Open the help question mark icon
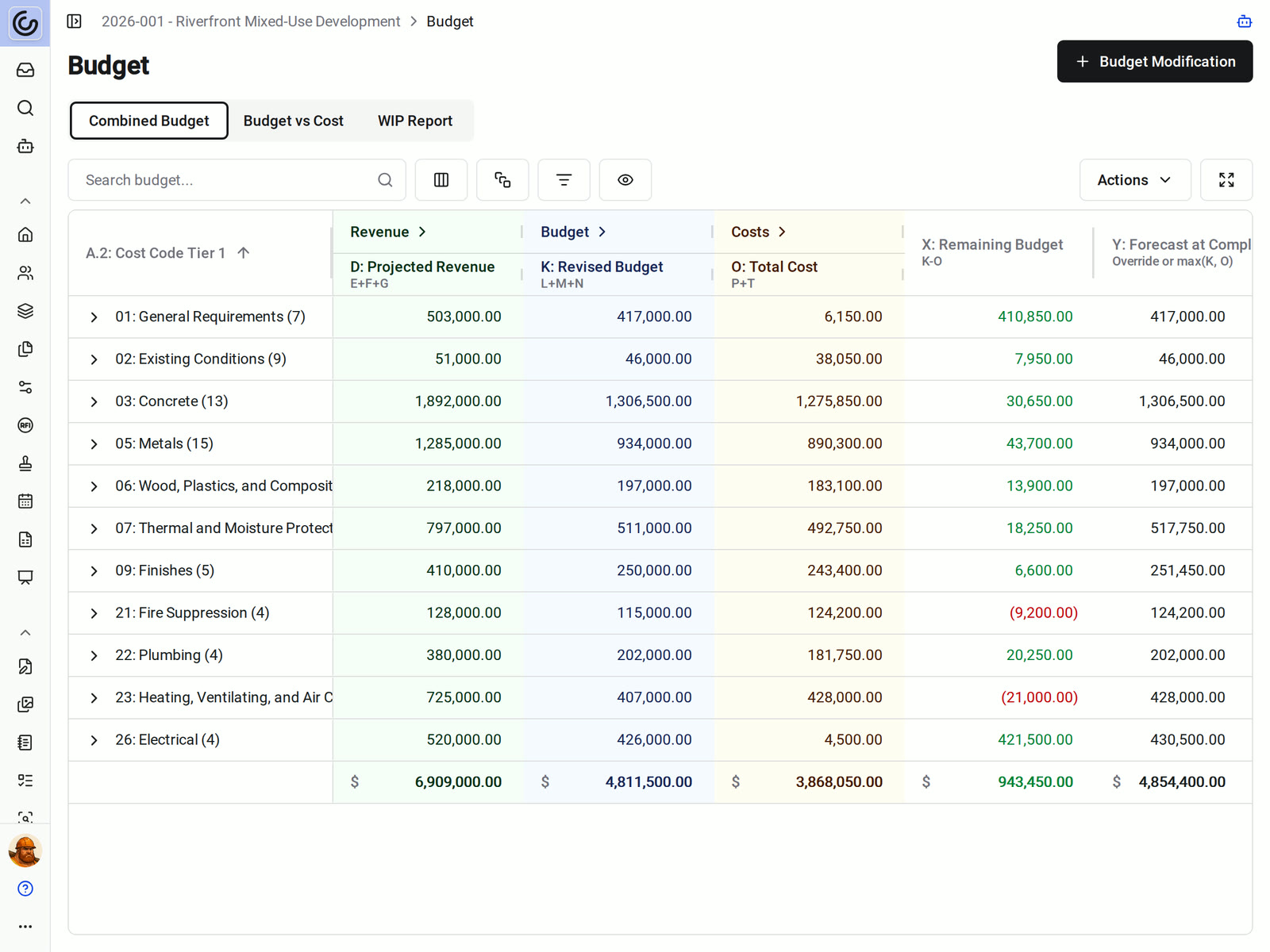This screenshot has height=952, width=1270. pos(25,889)
